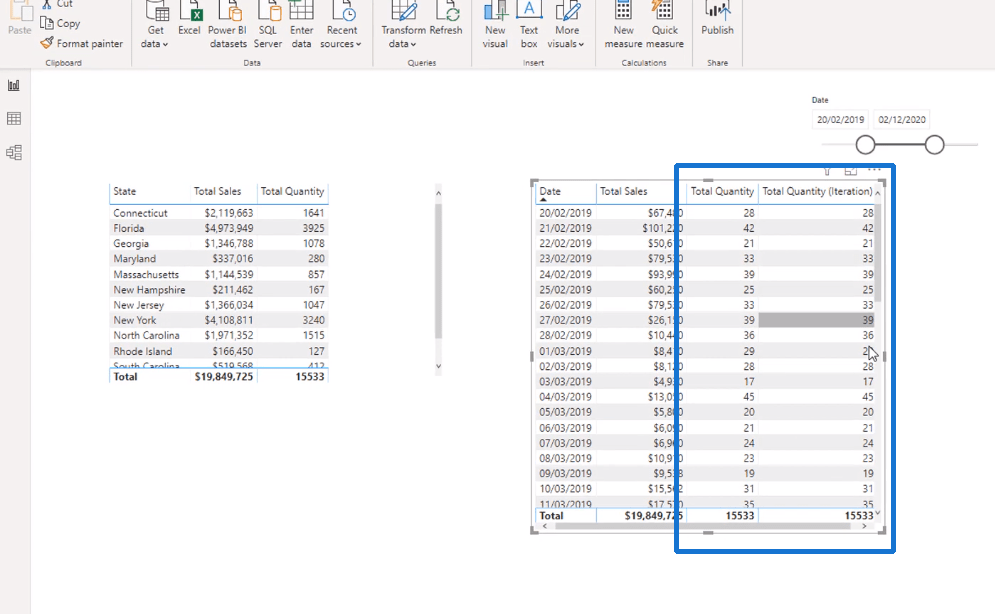Import data from Excel
The width and height of the screenshot is (995, 614).
[189, 19]
